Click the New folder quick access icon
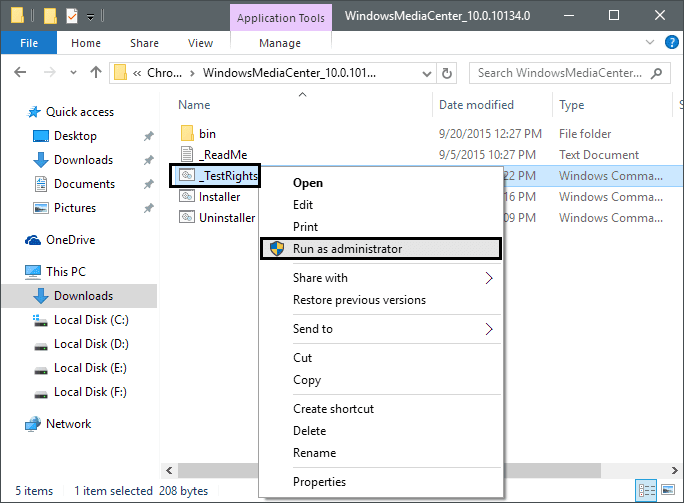The height and width of the screenshot is (503, 684). 50,16
